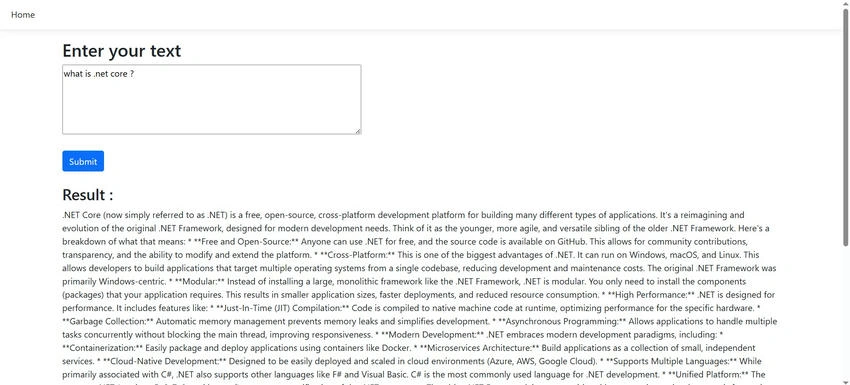The height and width of the screenshot is (385, 850).
Task: Click the '**Modular:**' text in result
Action: (x=200, y=281)
